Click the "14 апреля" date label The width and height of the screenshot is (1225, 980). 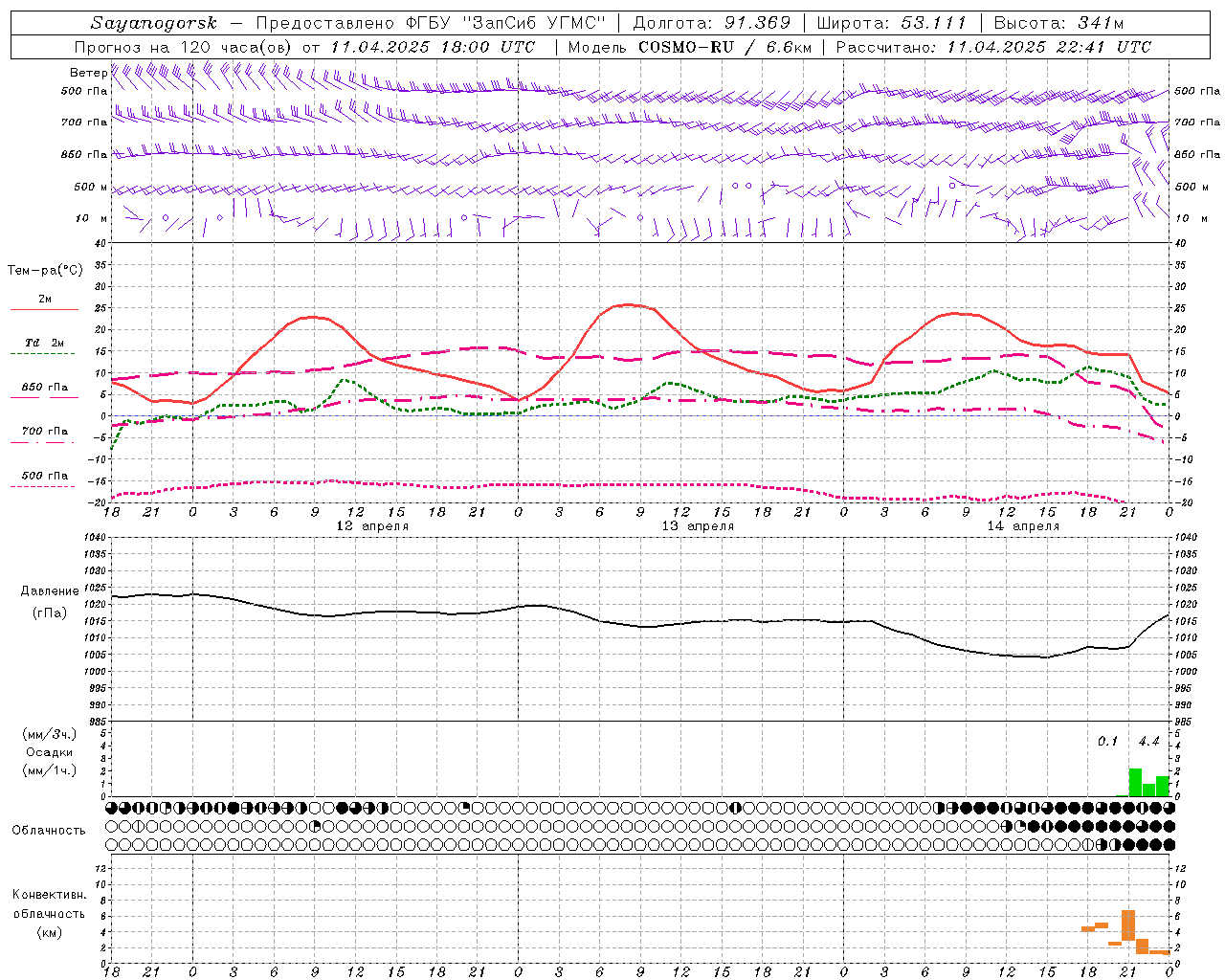1023,526
